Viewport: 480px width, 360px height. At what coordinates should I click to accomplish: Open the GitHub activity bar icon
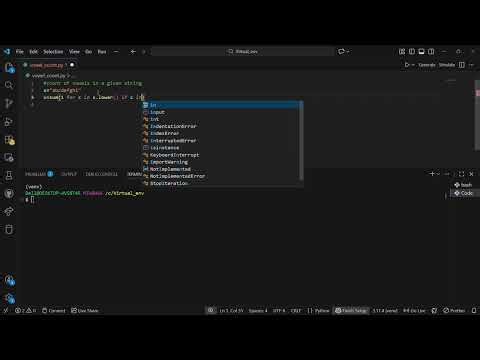(x=9, y=193)
